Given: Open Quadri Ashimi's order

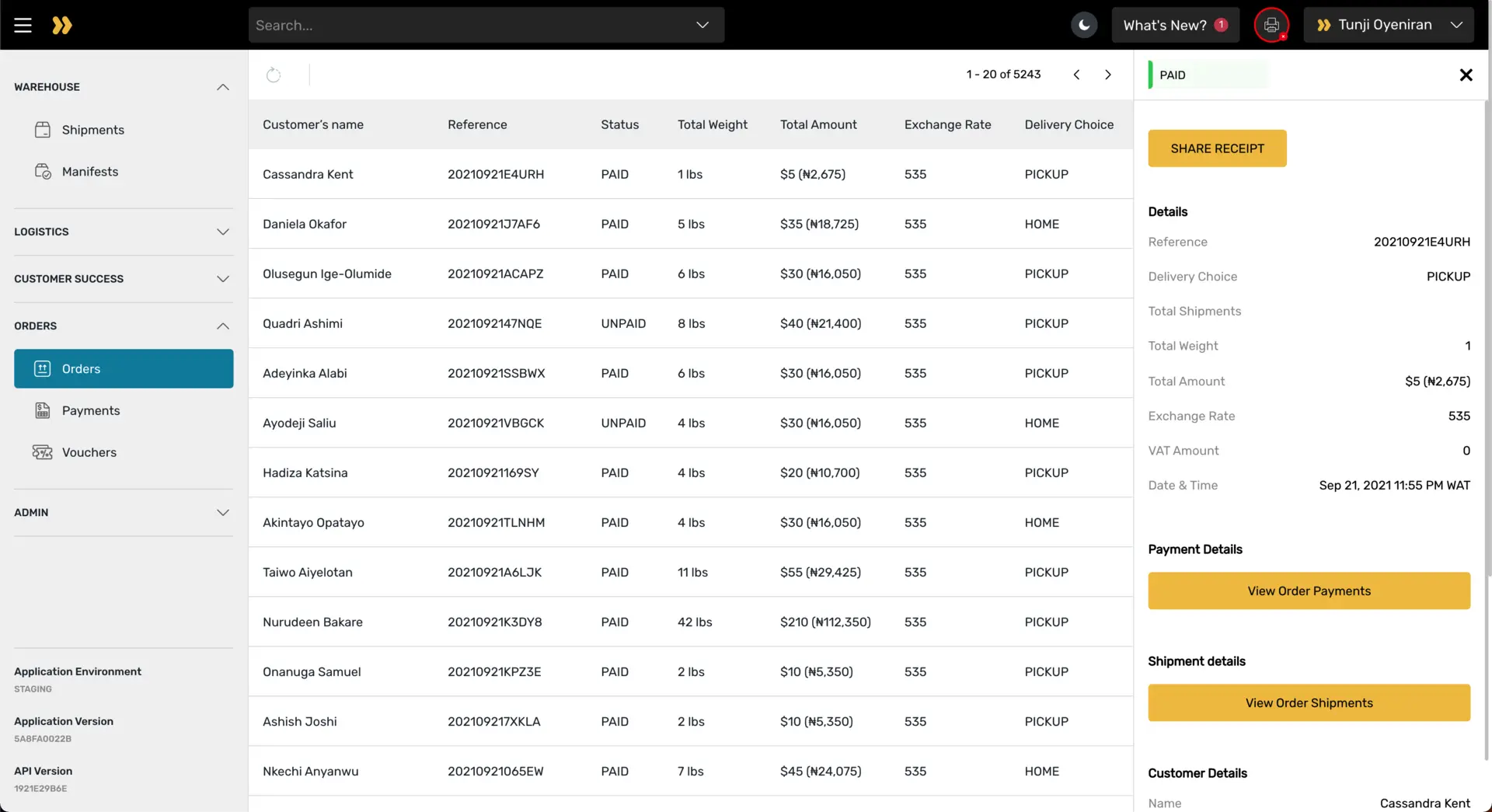Looking at the screenshot, I should point(691,323).
